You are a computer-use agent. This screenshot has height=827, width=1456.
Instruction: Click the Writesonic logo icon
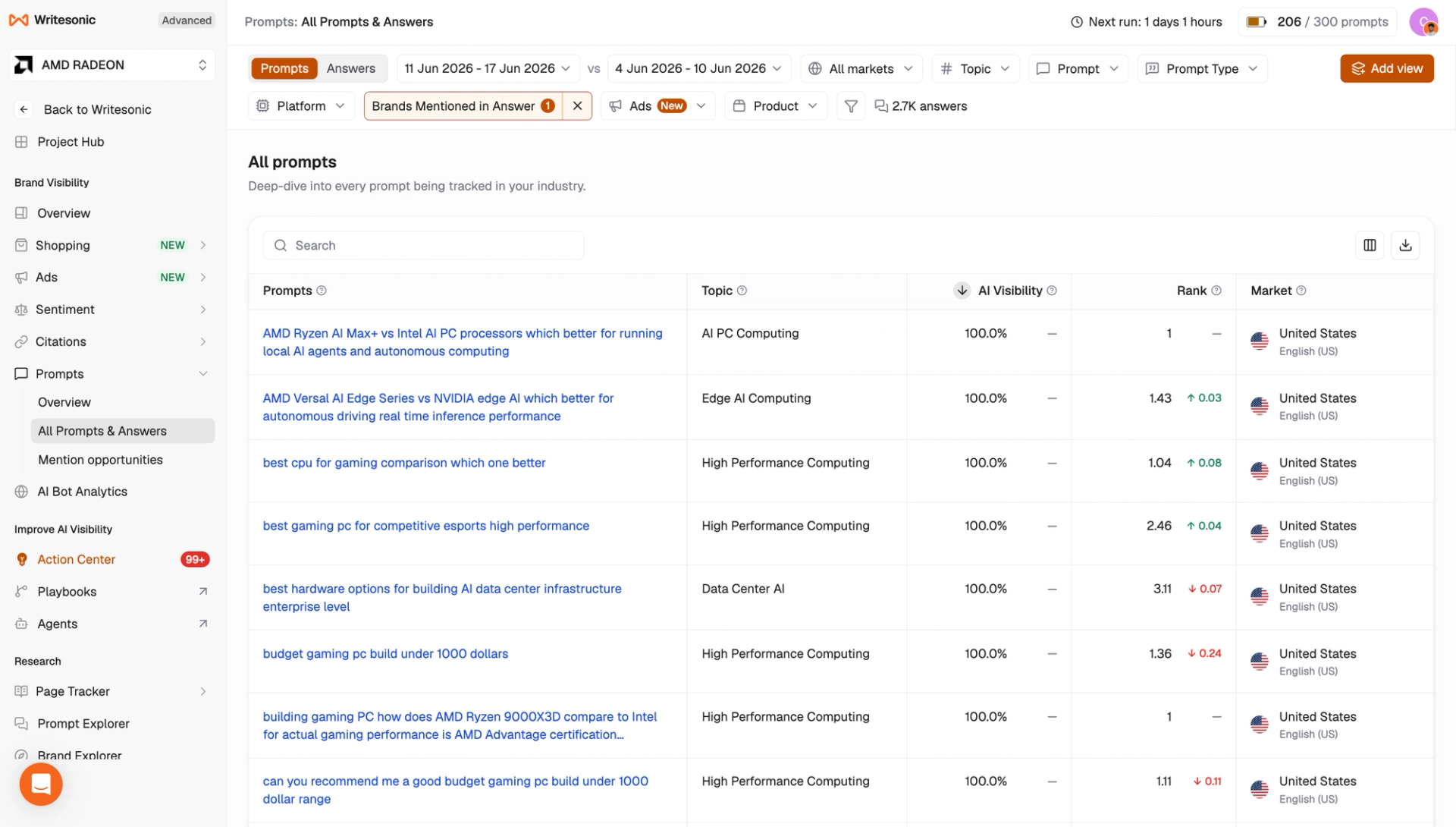(18, 20)
